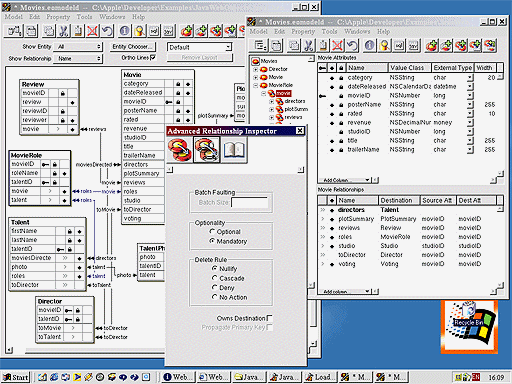512x384 pixels.
Task: Open the Show Entity popup set to All
Action: tap(79, 47)
